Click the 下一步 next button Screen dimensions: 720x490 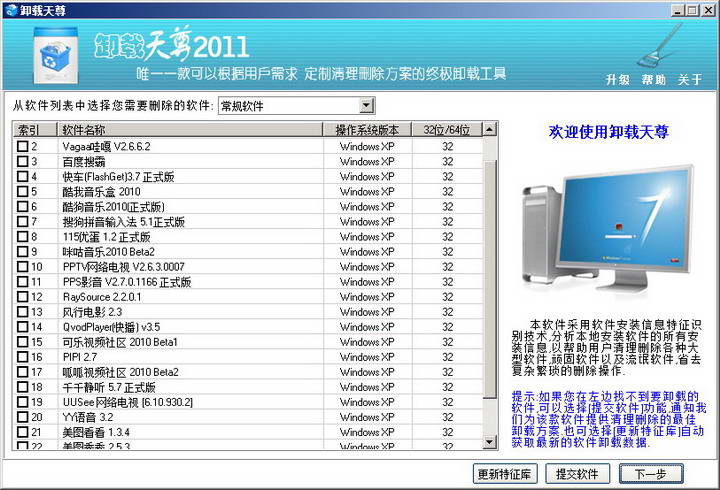651,473
